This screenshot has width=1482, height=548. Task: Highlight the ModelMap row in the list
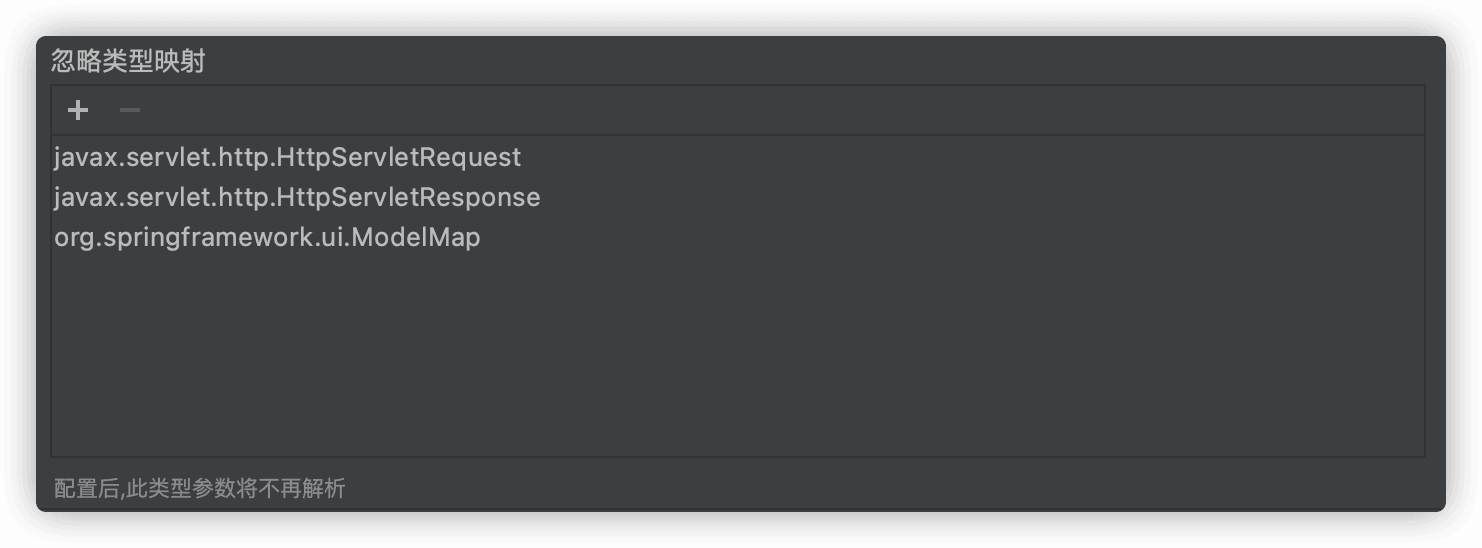pyautogui.click(x=267, y=238)
